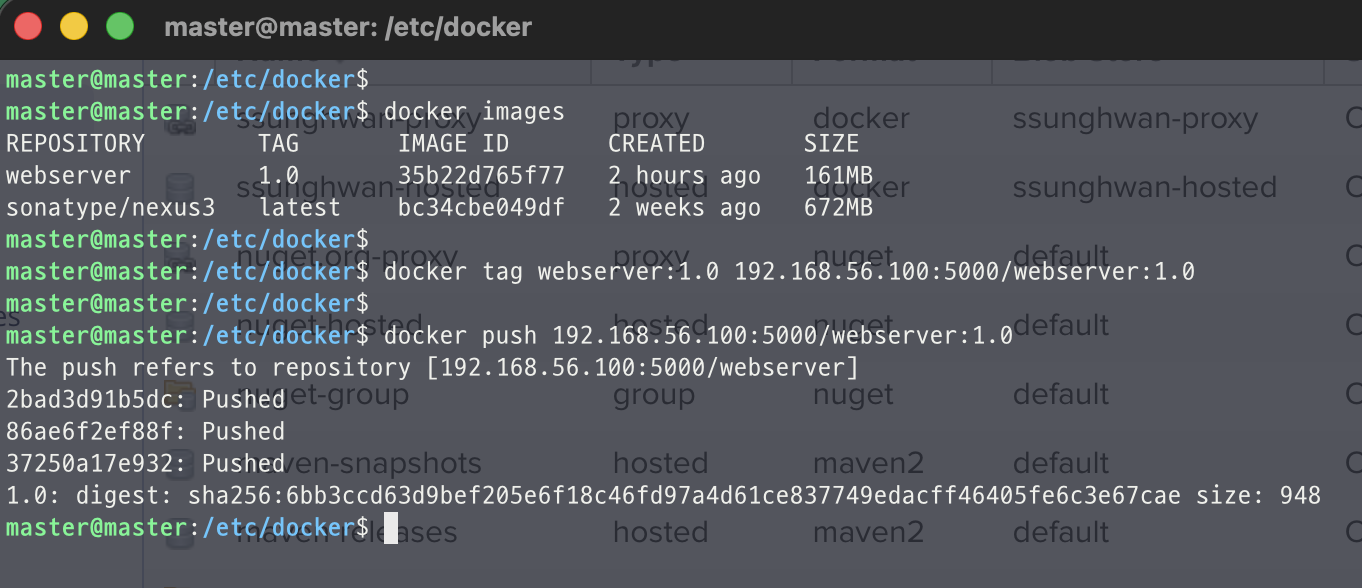This screenshot has height=588, width=1362.
Task: Click the webserver image ID 35b22d765f77
Action: [481, 176]
